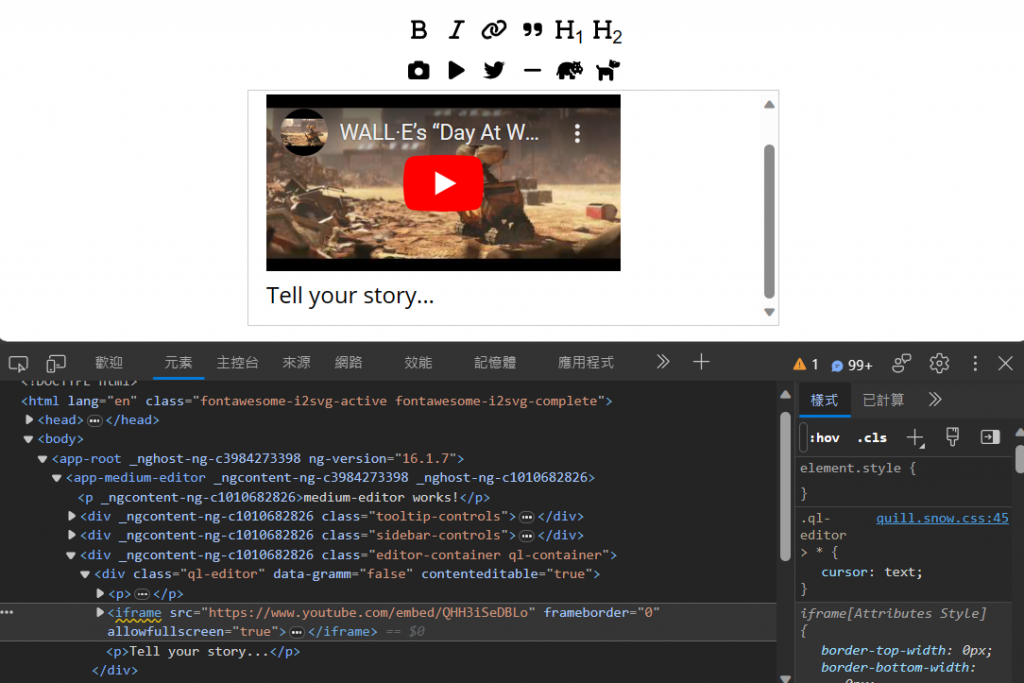Collapse the body element node
The image size is (1024, 683).
28,439
